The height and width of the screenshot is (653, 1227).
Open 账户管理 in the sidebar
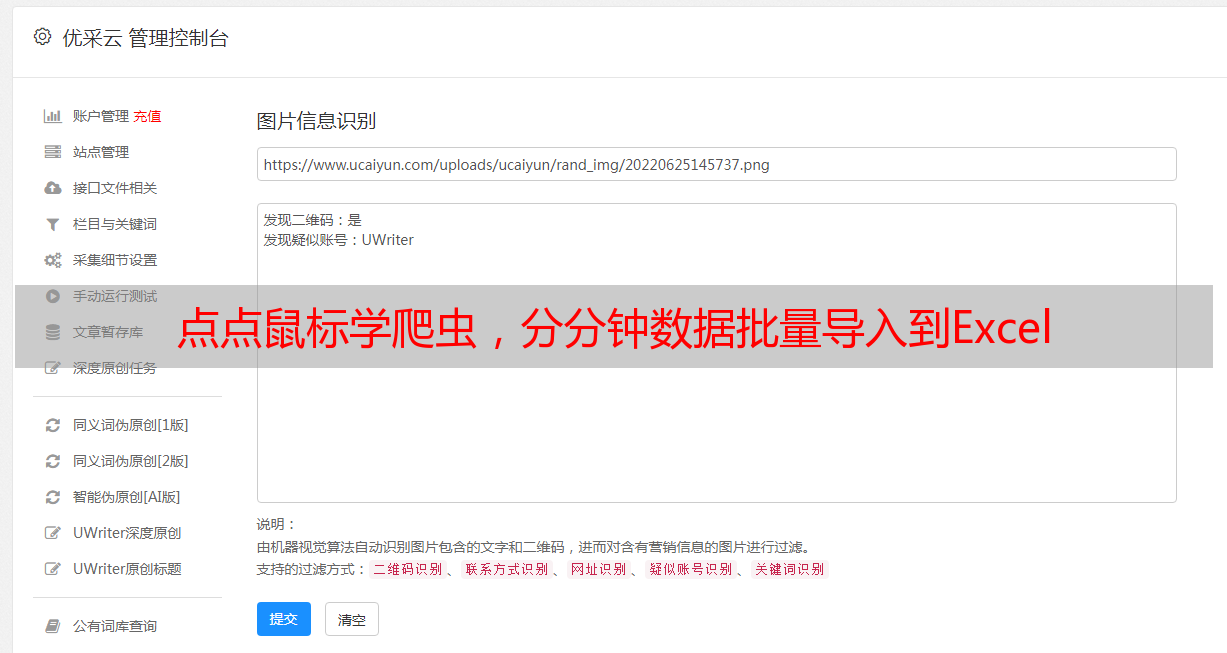[101, 116]
